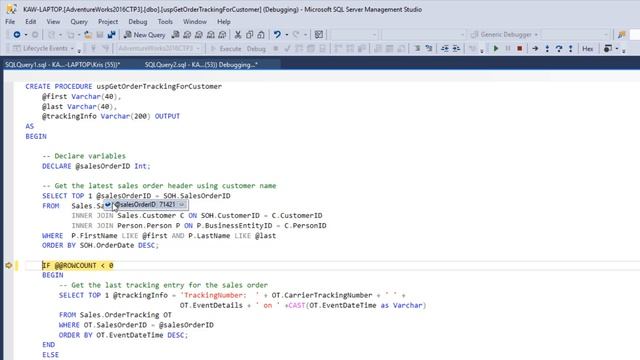Click the Paste clipboard icon

[261, 35]
